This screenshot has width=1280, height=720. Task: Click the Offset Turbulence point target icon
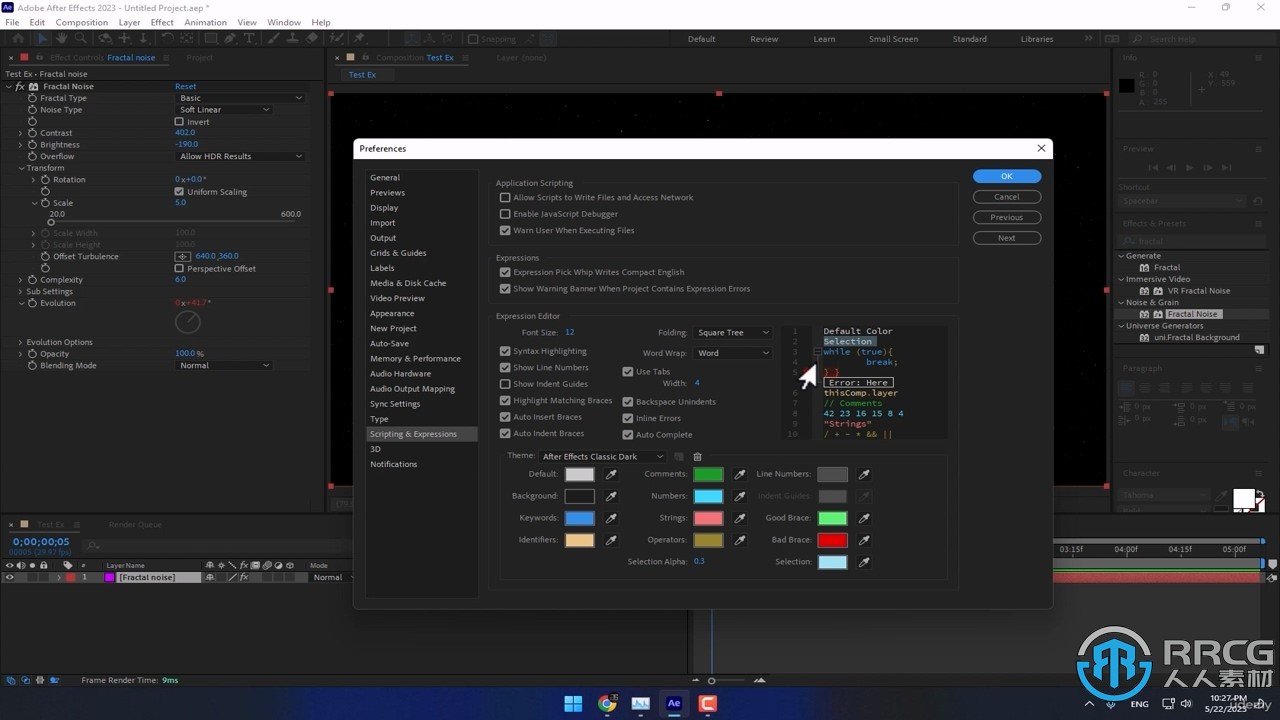[183, 256]
